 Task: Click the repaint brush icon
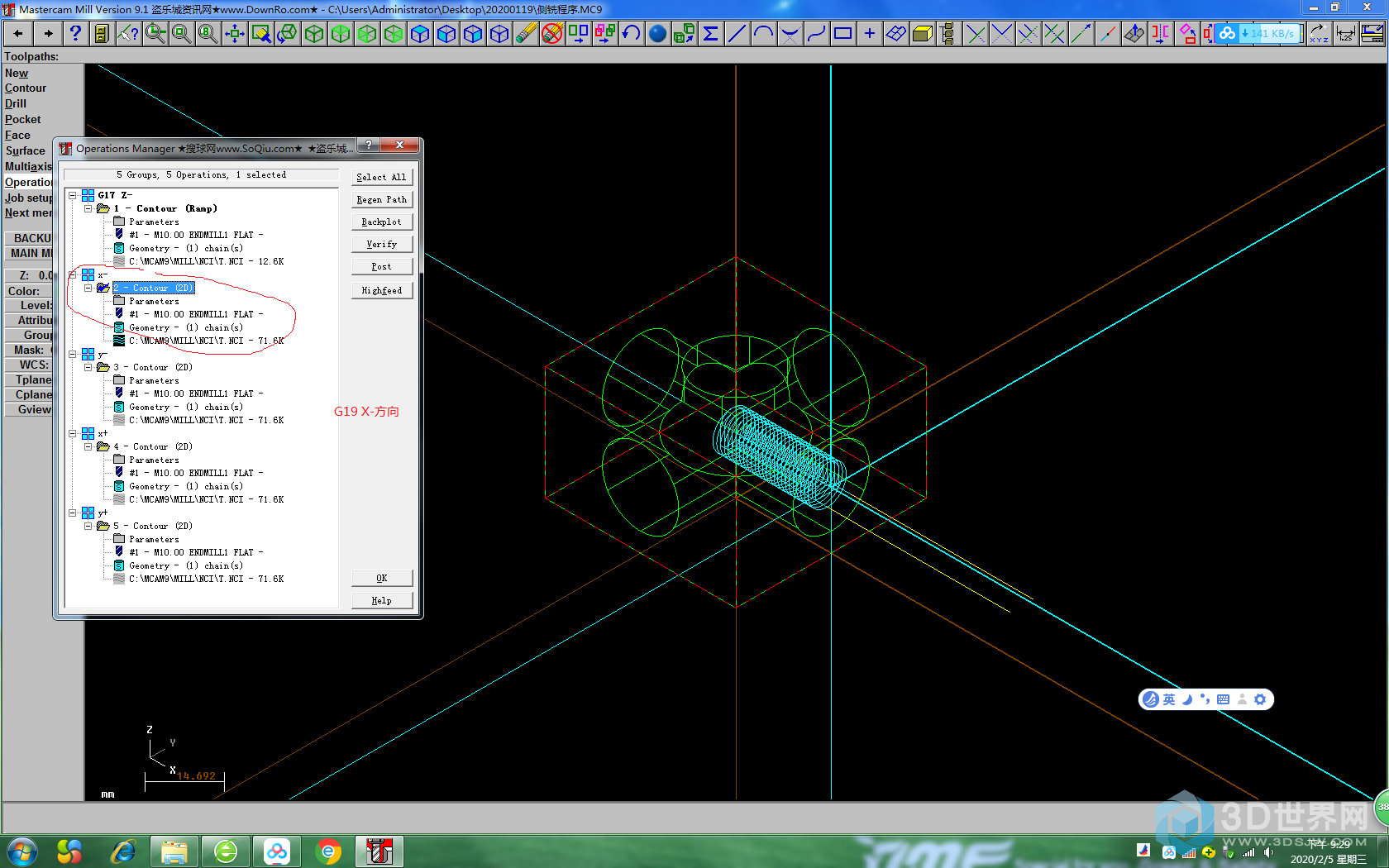pos(261,33)
